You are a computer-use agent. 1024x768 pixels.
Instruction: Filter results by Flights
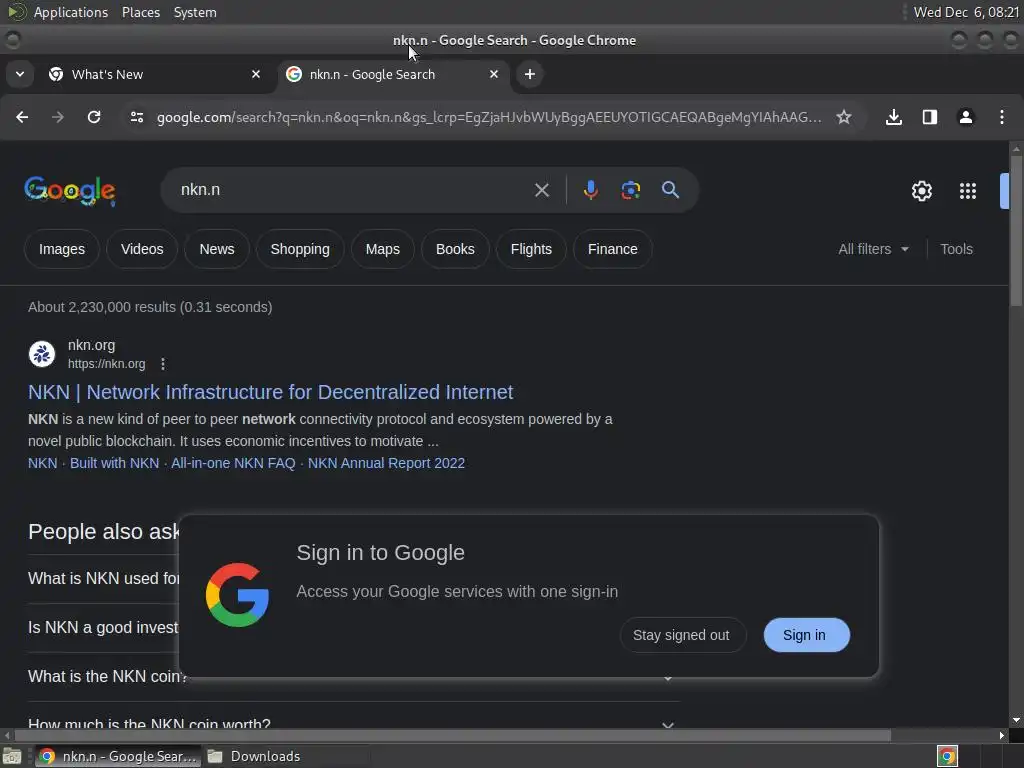pos(531,249)
